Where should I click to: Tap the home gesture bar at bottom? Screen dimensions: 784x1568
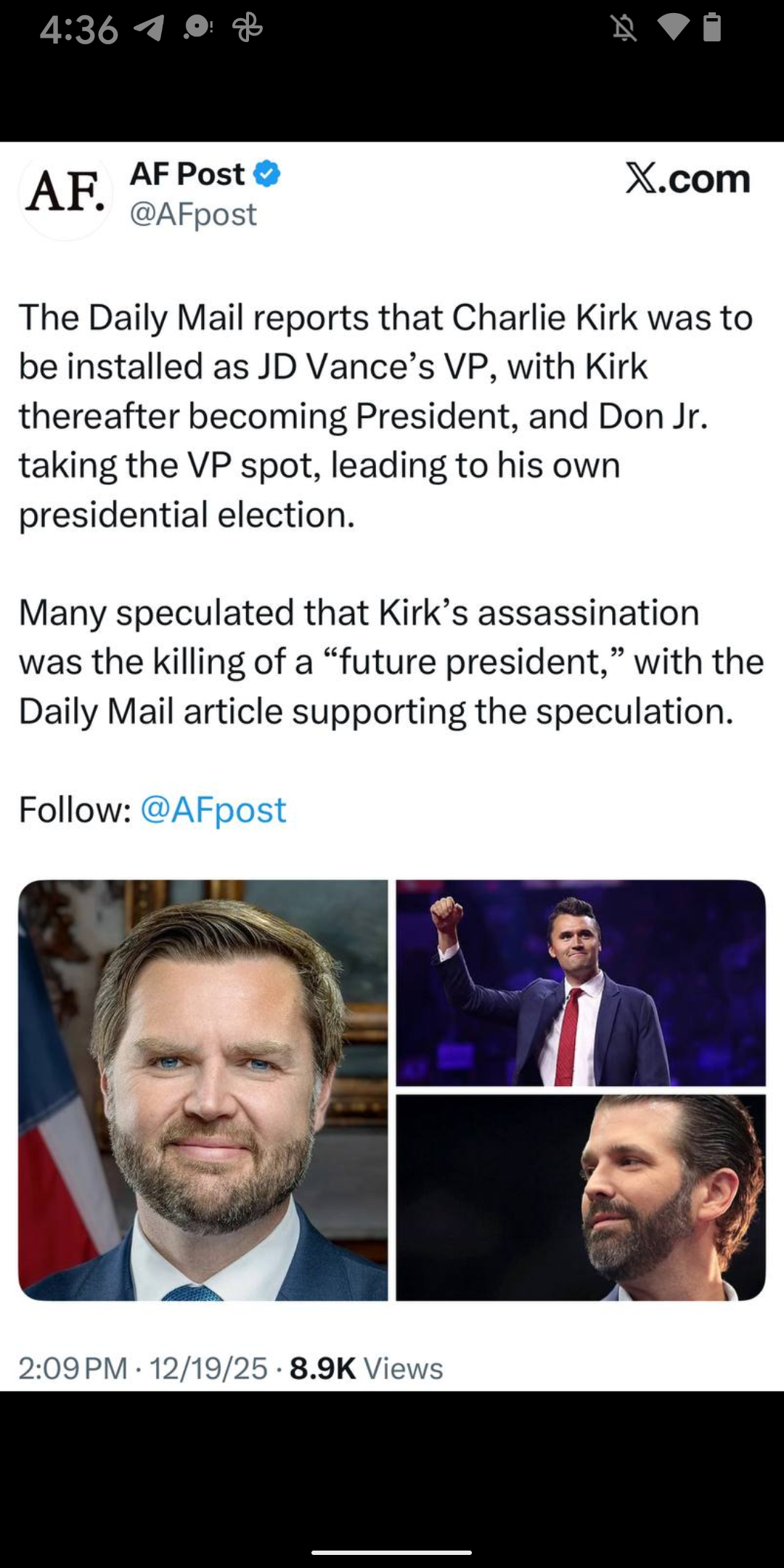392,1553
